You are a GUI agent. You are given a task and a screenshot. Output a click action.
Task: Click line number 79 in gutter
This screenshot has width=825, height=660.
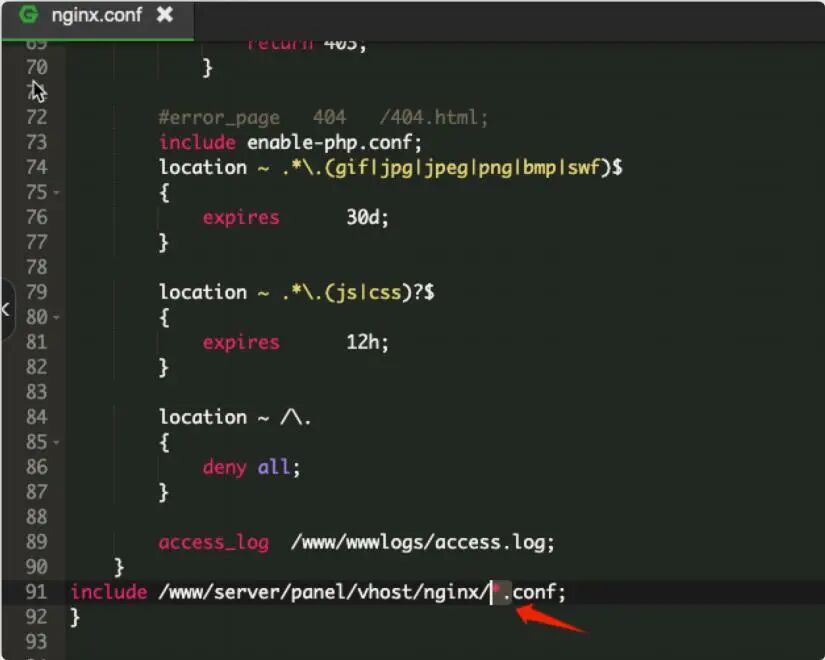pos(36,292)
